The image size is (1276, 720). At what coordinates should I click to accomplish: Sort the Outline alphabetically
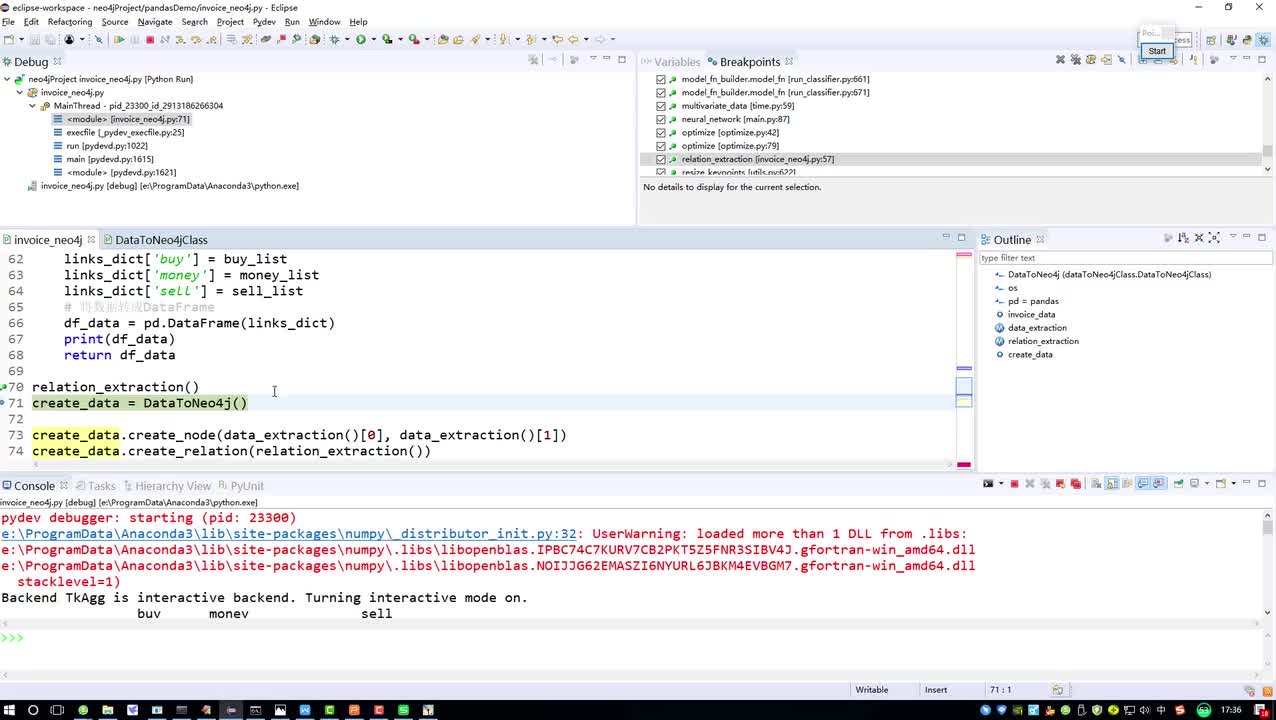pos(1184,238)
